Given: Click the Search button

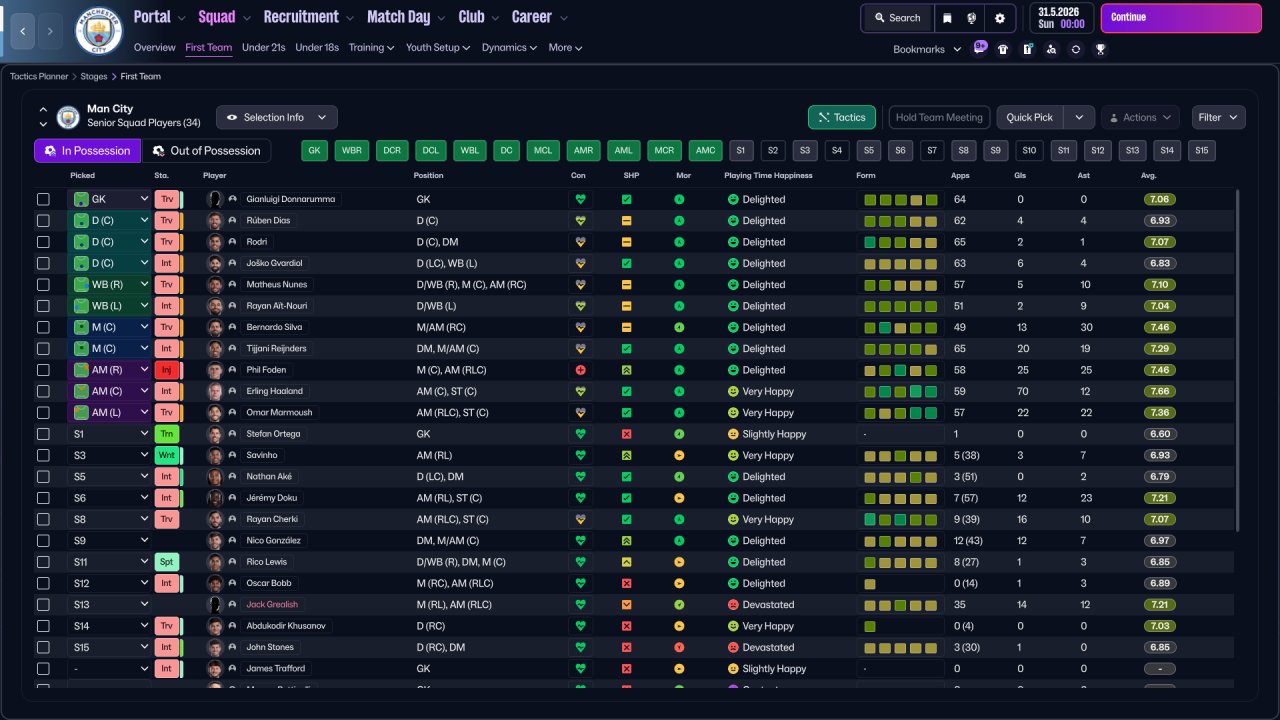Looking at the screenshot, I should tap(897, 18).
